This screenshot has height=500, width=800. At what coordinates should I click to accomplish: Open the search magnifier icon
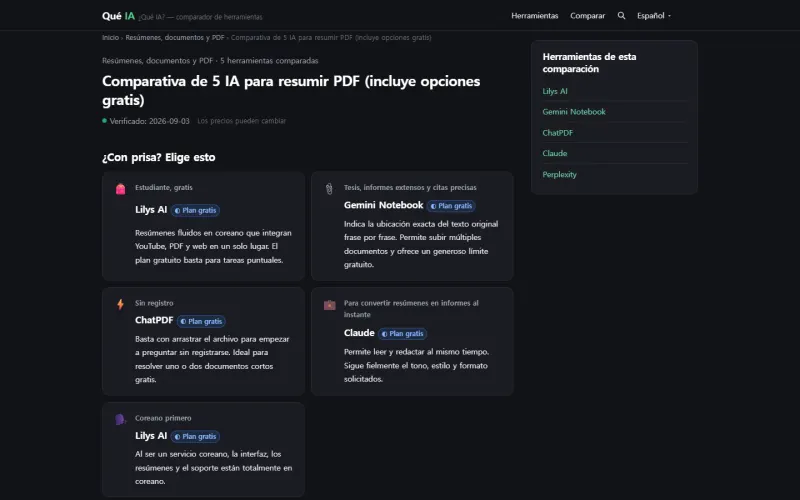[x=621, y=16]
